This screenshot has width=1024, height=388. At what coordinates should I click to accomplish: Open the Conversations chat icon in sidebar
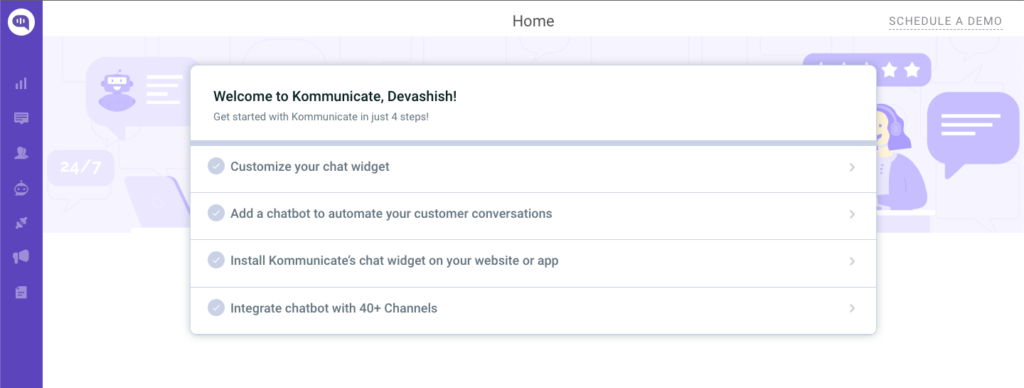(21, 118)
